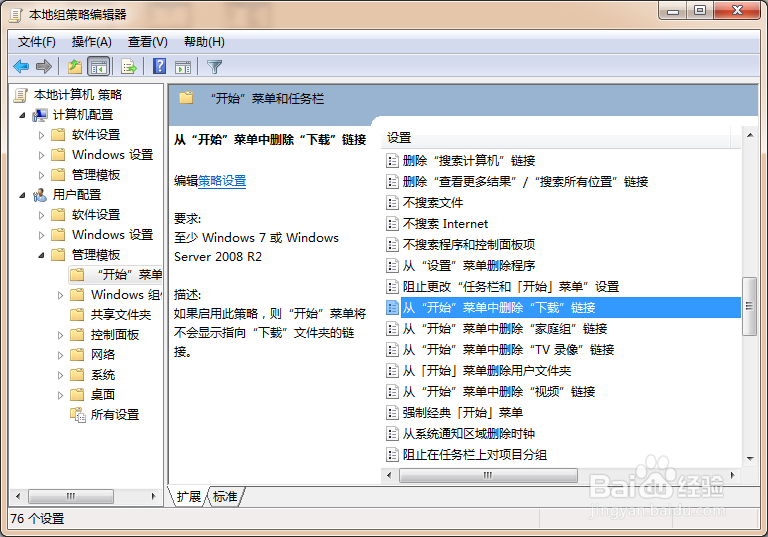Select 从「开始」菜单删除用户文件夹 policy
The image size is (768, 537).
(x=487, y=371)
